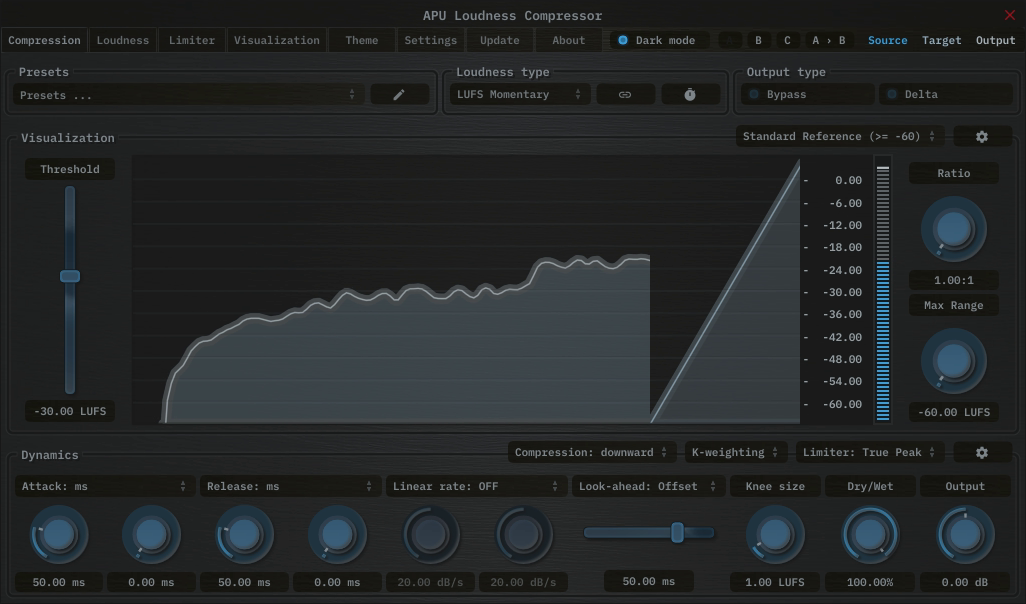Switch to the Limiter tab
Screen dimensions: 1026x604
[191, 41]
